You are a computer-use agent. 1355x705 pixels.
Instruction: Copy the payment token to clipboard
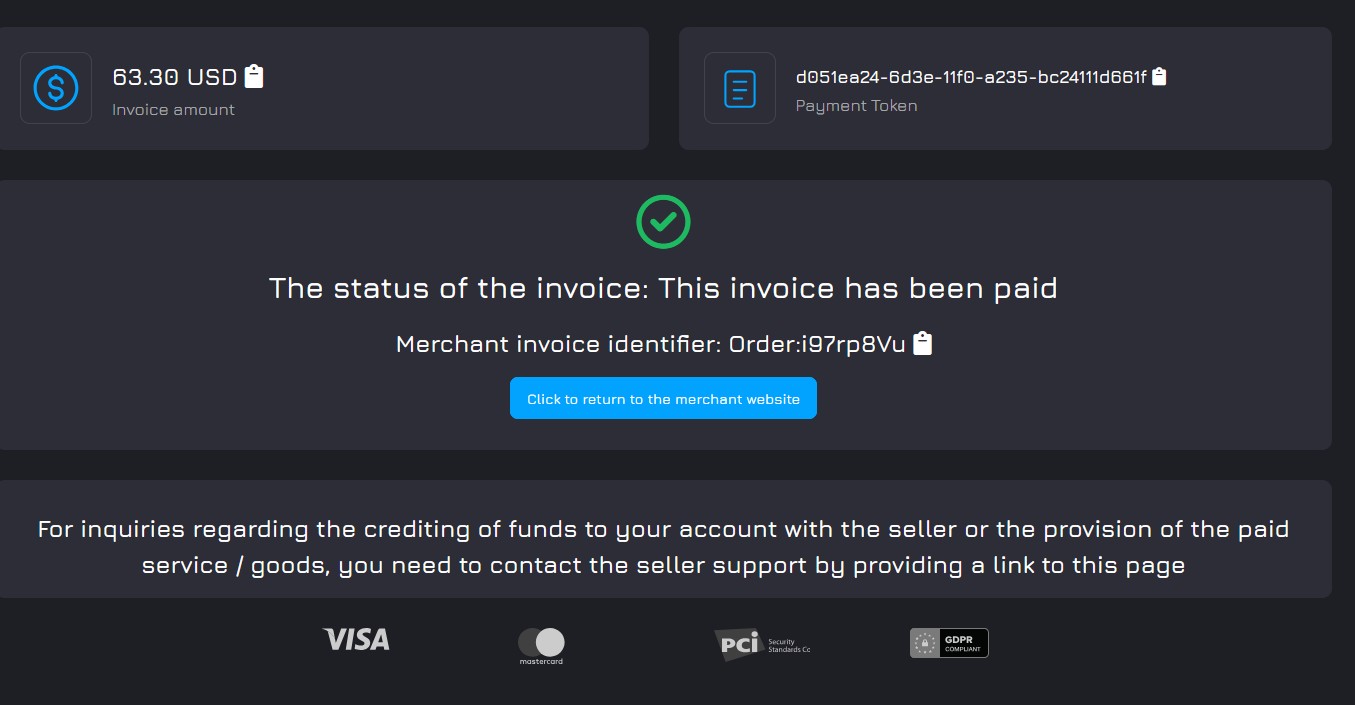1159,76
